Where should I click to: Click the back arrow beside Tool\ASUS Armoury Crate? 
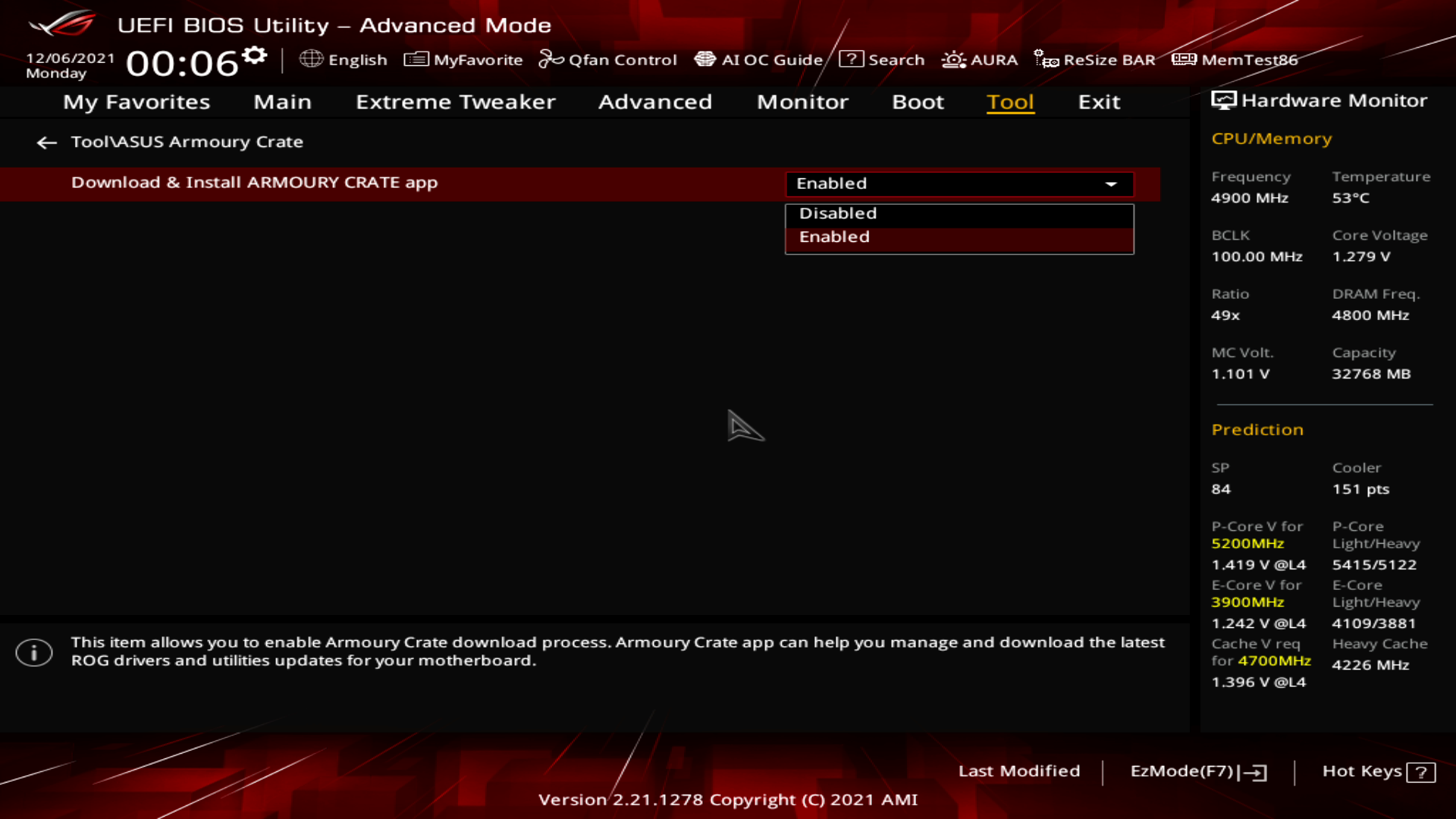point(46,143)
